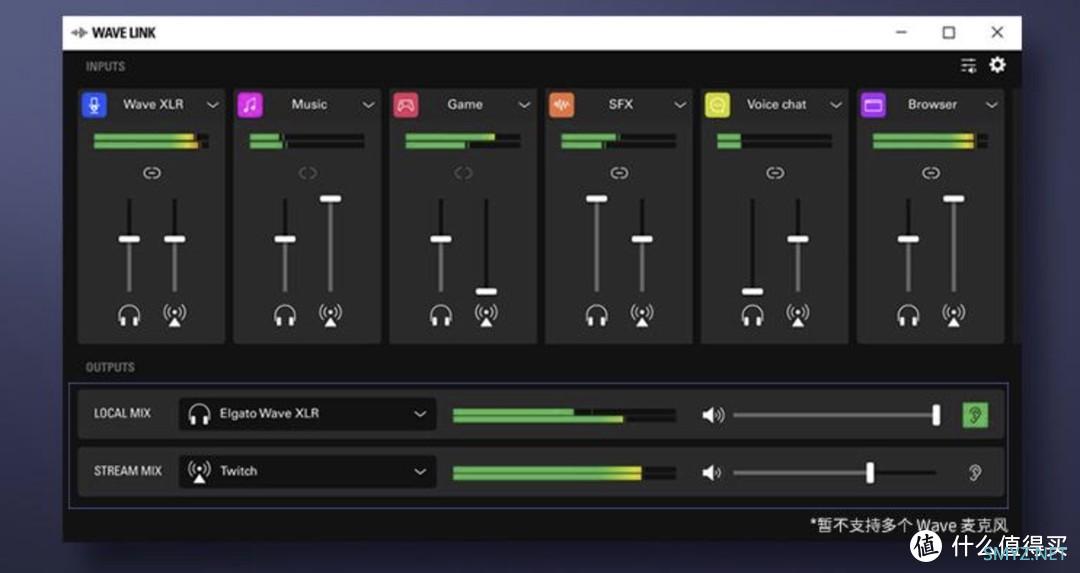Image resolution: width=1080 pixels, height=573 pixels.
Task: Click the Voice chat channel name
Action: (x=776, y=105)
